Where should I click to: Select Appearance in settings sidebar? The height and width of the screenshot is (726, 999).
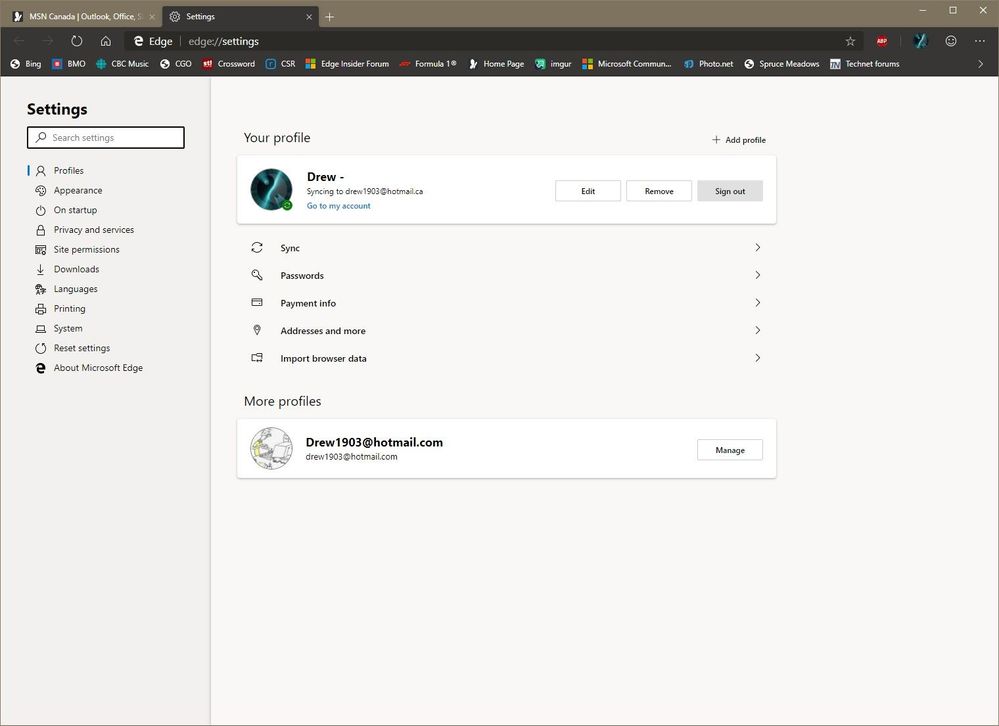coord(68,190)
